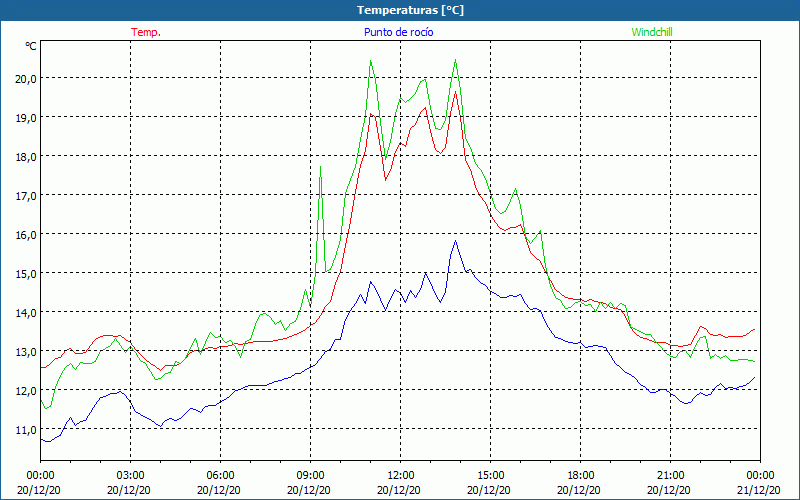Click the 21/12/20 date label
800x500 pixels.
pyautogui.click(x=759, y=490)
